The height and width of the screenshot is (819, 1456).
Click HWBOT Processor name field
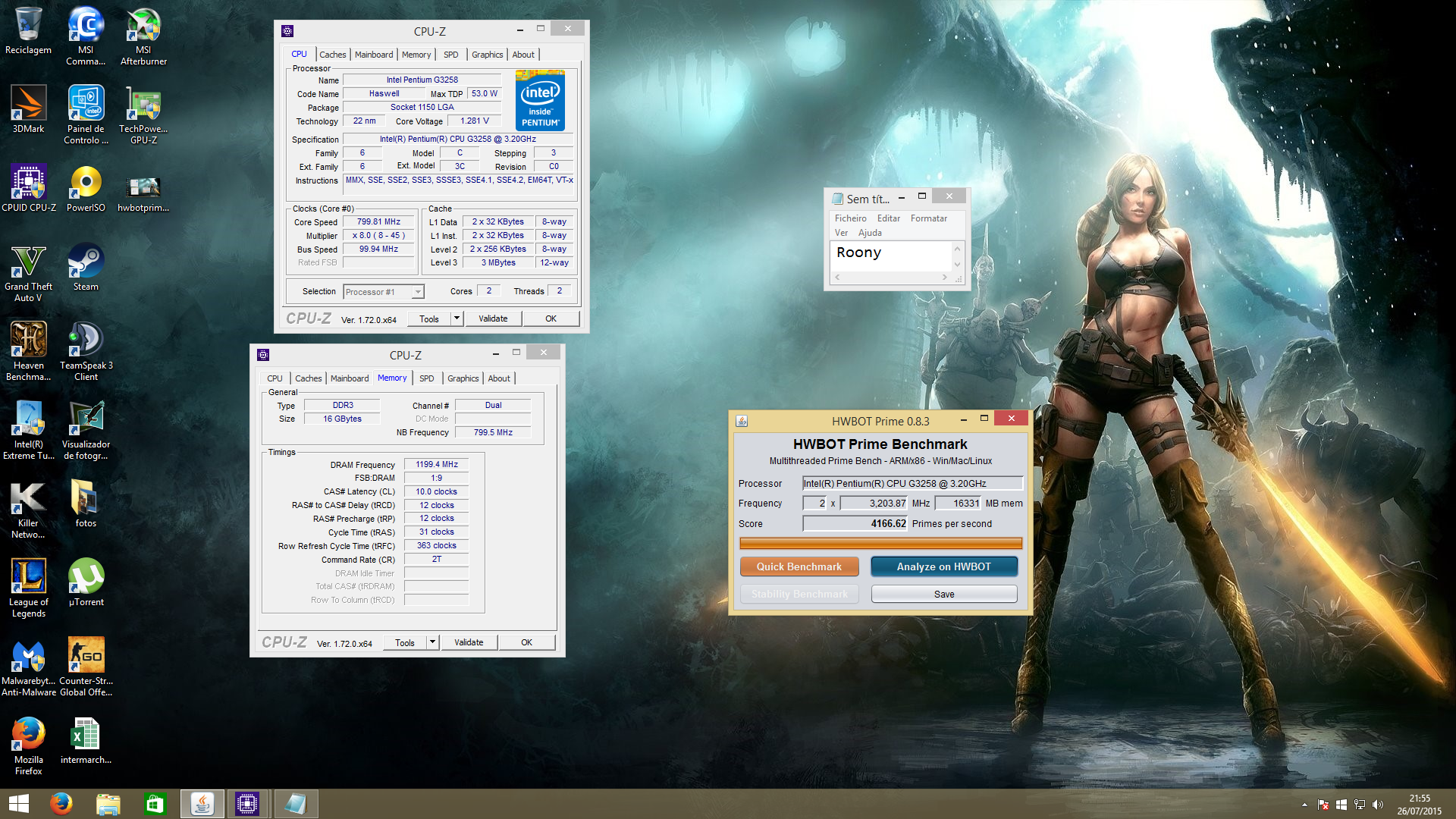(x=912, y=483)
